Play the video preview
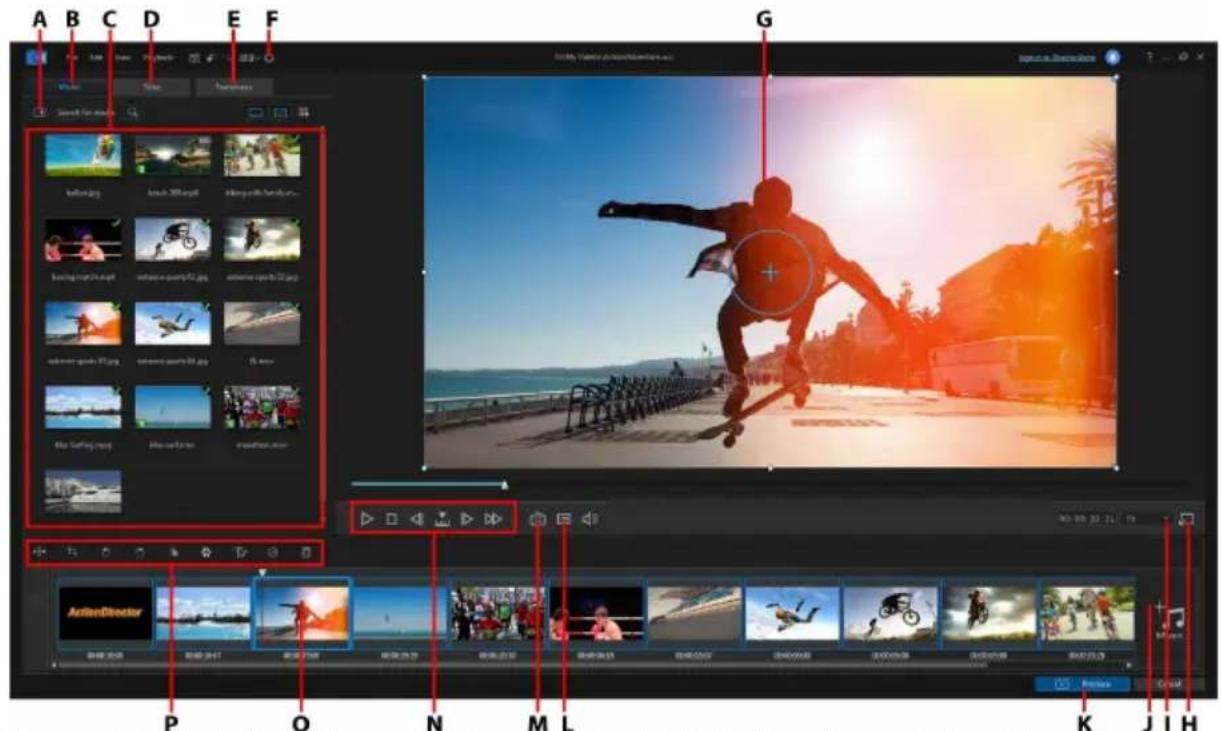The width and height of the screenshot is (1221, 731). pyautogui.click(x=367, y=519)
